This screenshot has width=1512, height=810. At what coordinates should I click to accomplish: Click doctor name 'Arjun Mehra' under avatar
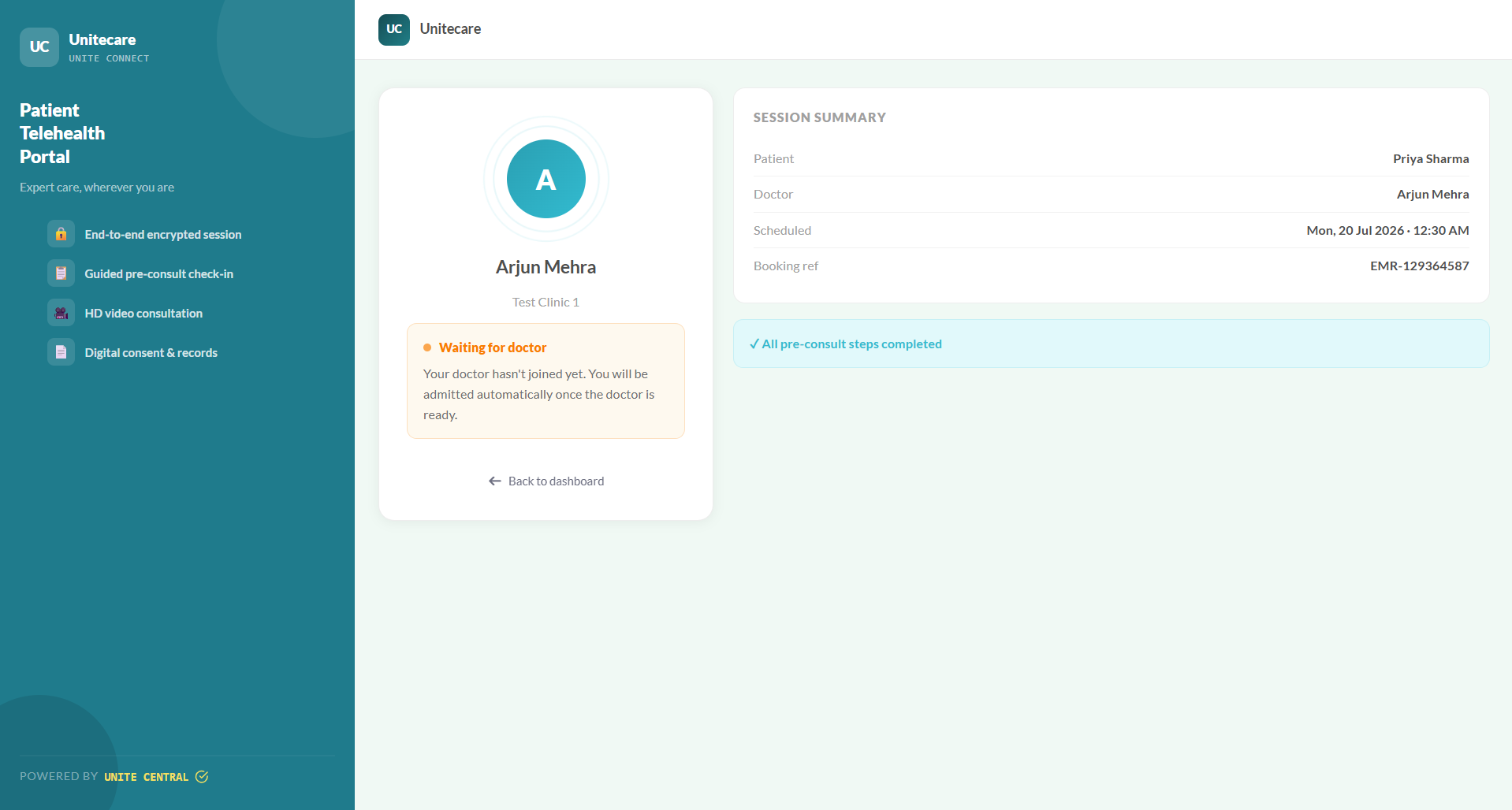coord(546,267)
